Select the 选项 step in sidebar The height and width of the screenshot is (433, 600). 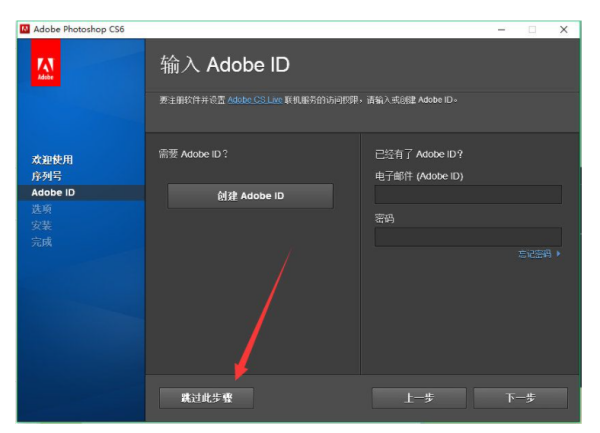(x=41, y=209)
